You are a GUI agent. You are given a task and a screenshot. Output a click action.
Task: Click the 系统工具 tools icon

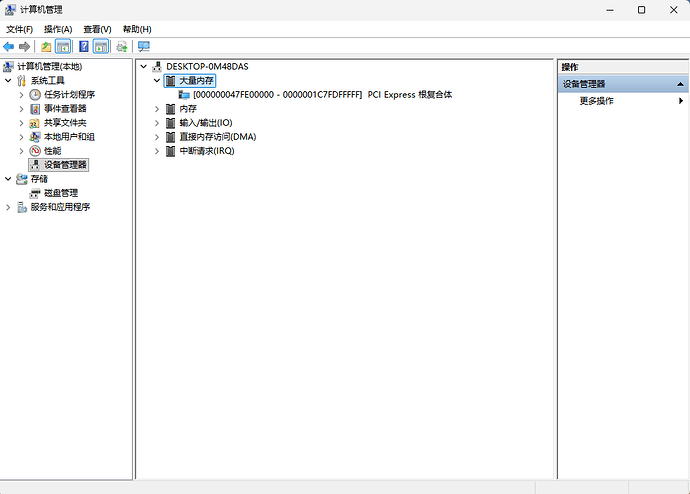[x=22, y=81]
